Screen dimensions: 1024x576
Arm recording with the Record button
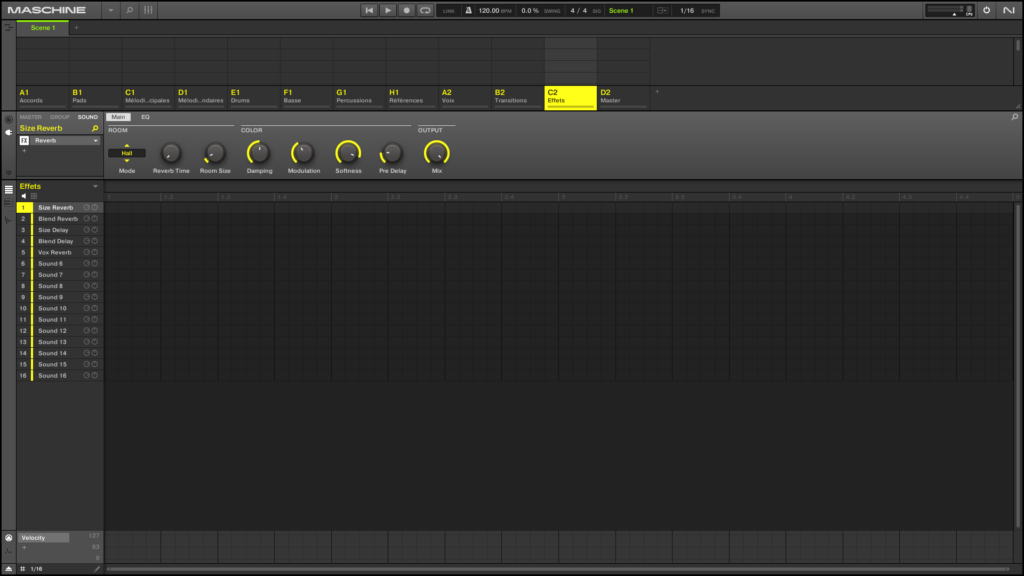click(406, 10)
